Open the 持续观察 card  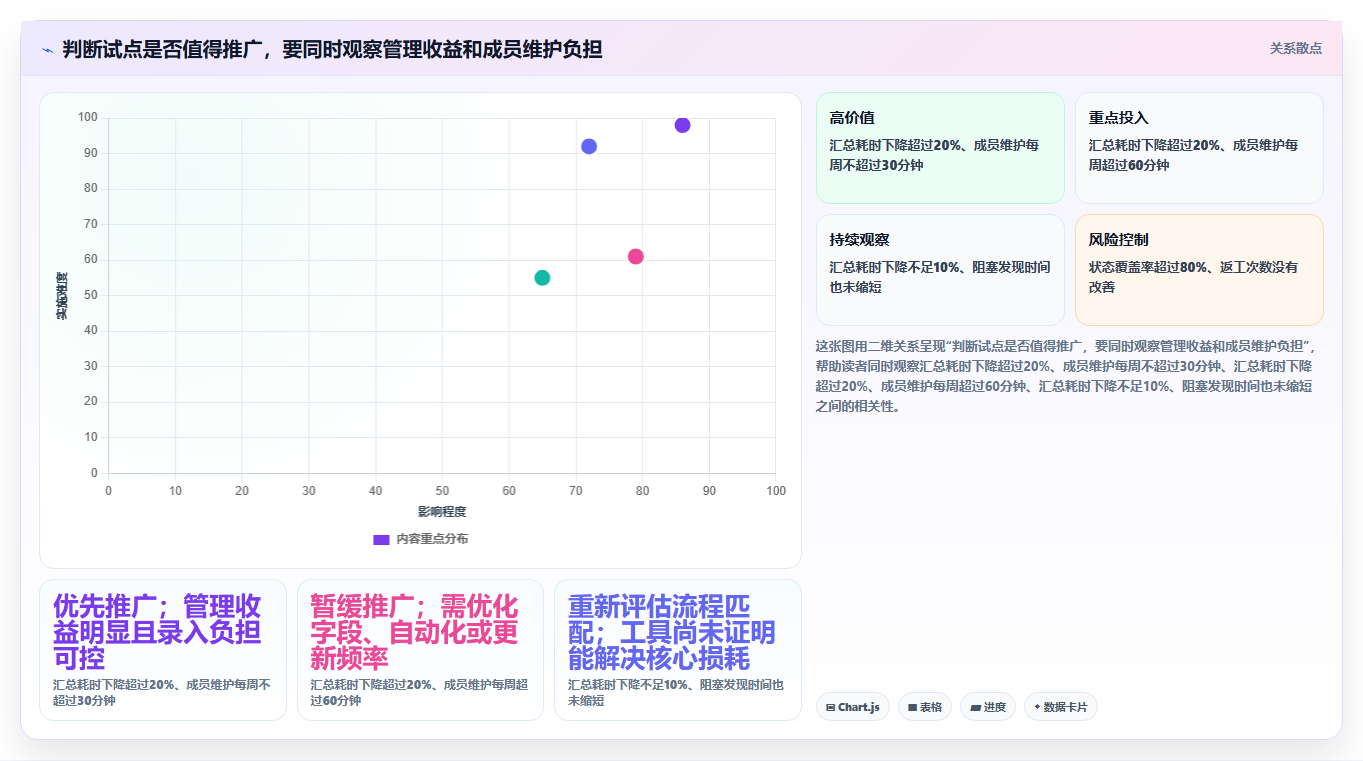click(x=940, y=270)
